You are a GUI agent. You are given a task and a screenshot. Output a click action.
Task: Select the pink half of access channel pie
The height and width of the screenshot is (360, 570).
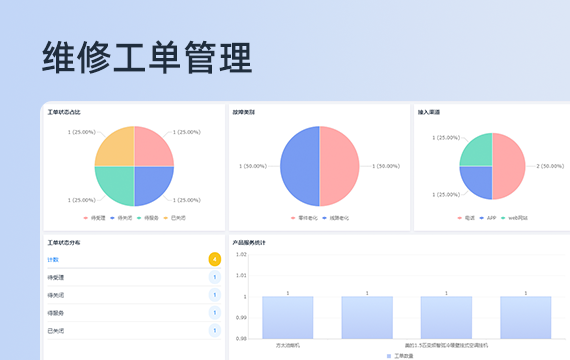point(509,166)
